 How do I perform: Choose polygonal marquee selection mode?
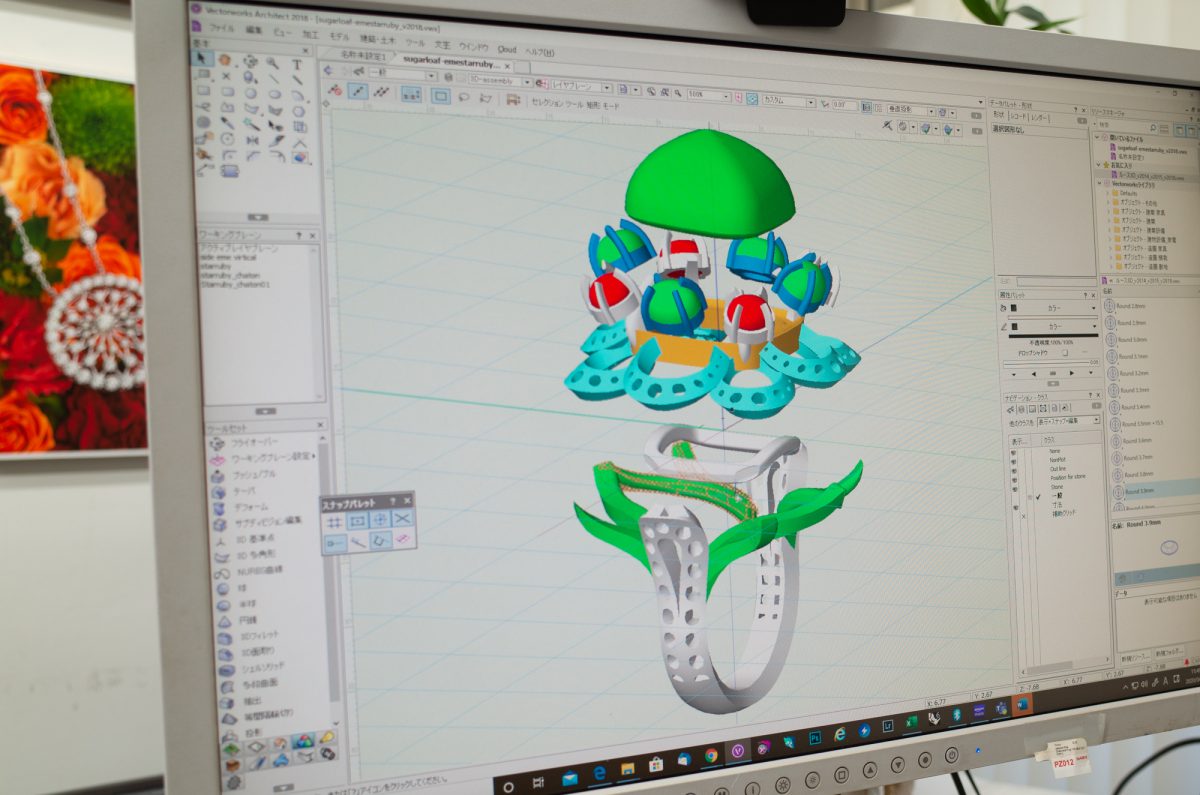486,98
